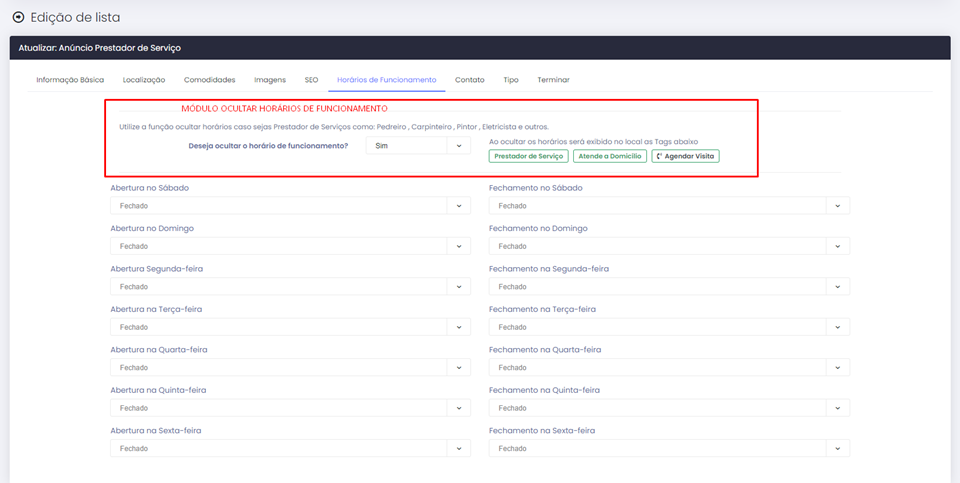Click the Fechamento na Terça-feira dropdown arrow
Screen dimensions: 960x483
[838, 327]
